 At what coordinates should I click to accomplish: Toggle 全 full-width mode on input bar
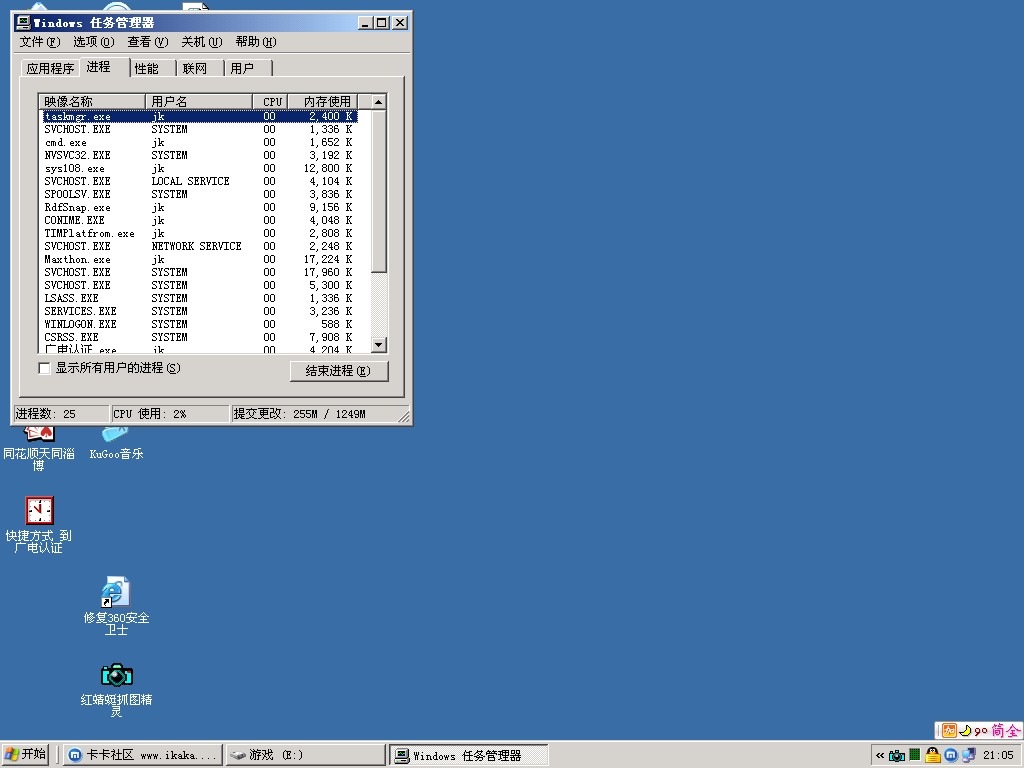(1013, 731)
